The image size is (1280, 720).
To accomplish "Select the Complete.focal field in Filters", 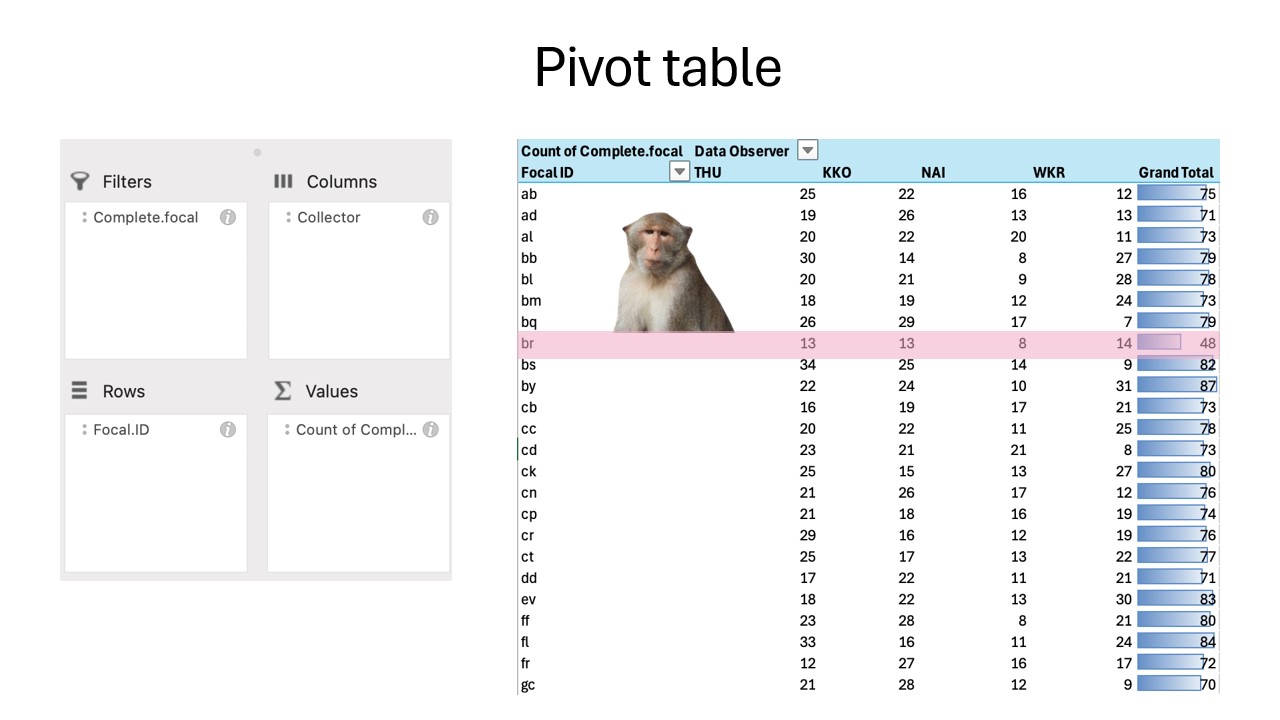I will tap(145, 217).
